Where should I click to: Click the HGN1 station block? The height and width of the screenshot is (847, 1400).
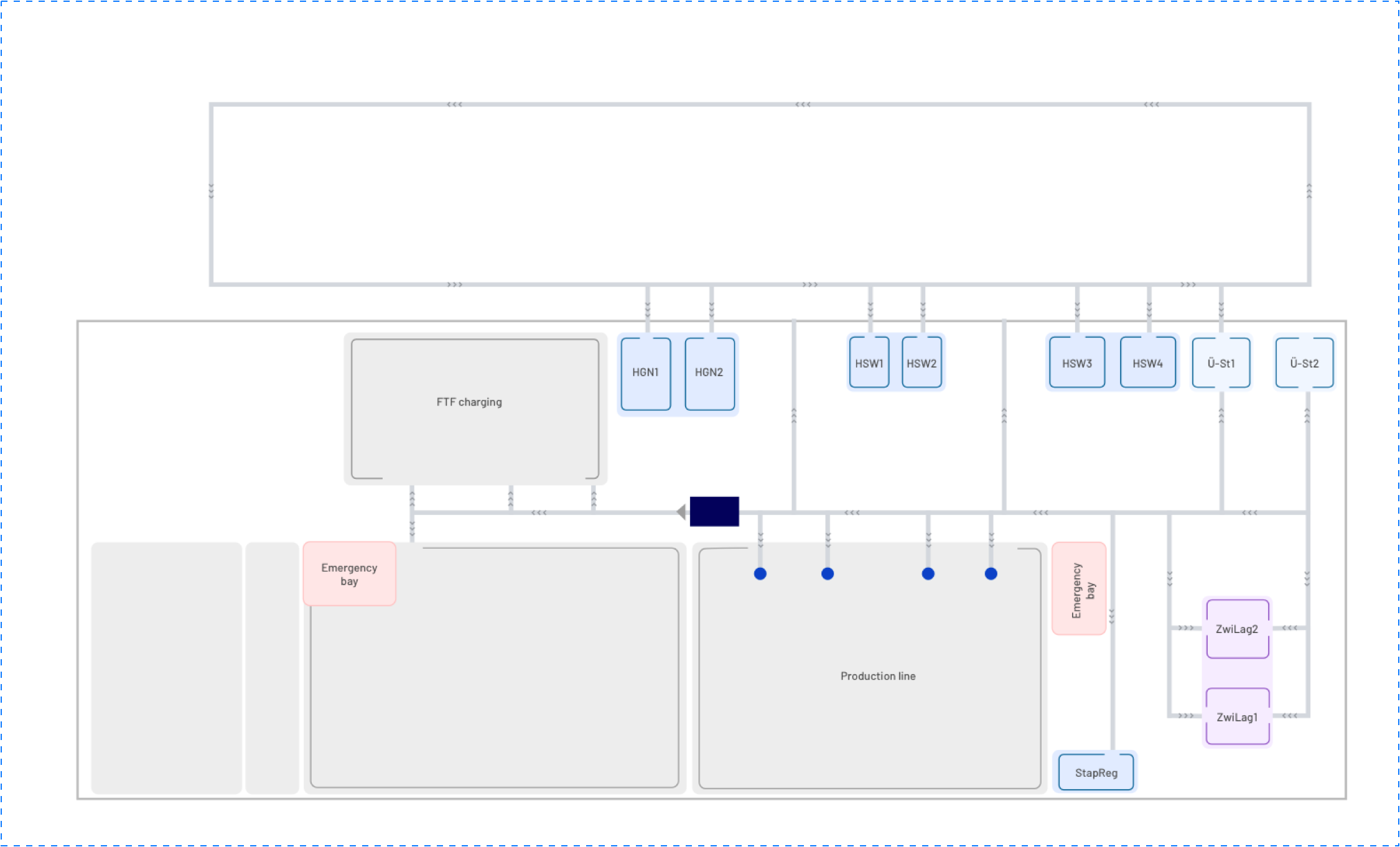(x=645, y=373)
